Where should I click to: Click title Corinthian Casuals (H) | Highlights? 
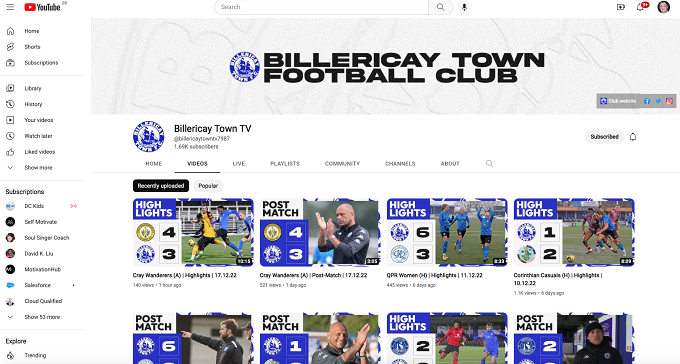[558, 279]
